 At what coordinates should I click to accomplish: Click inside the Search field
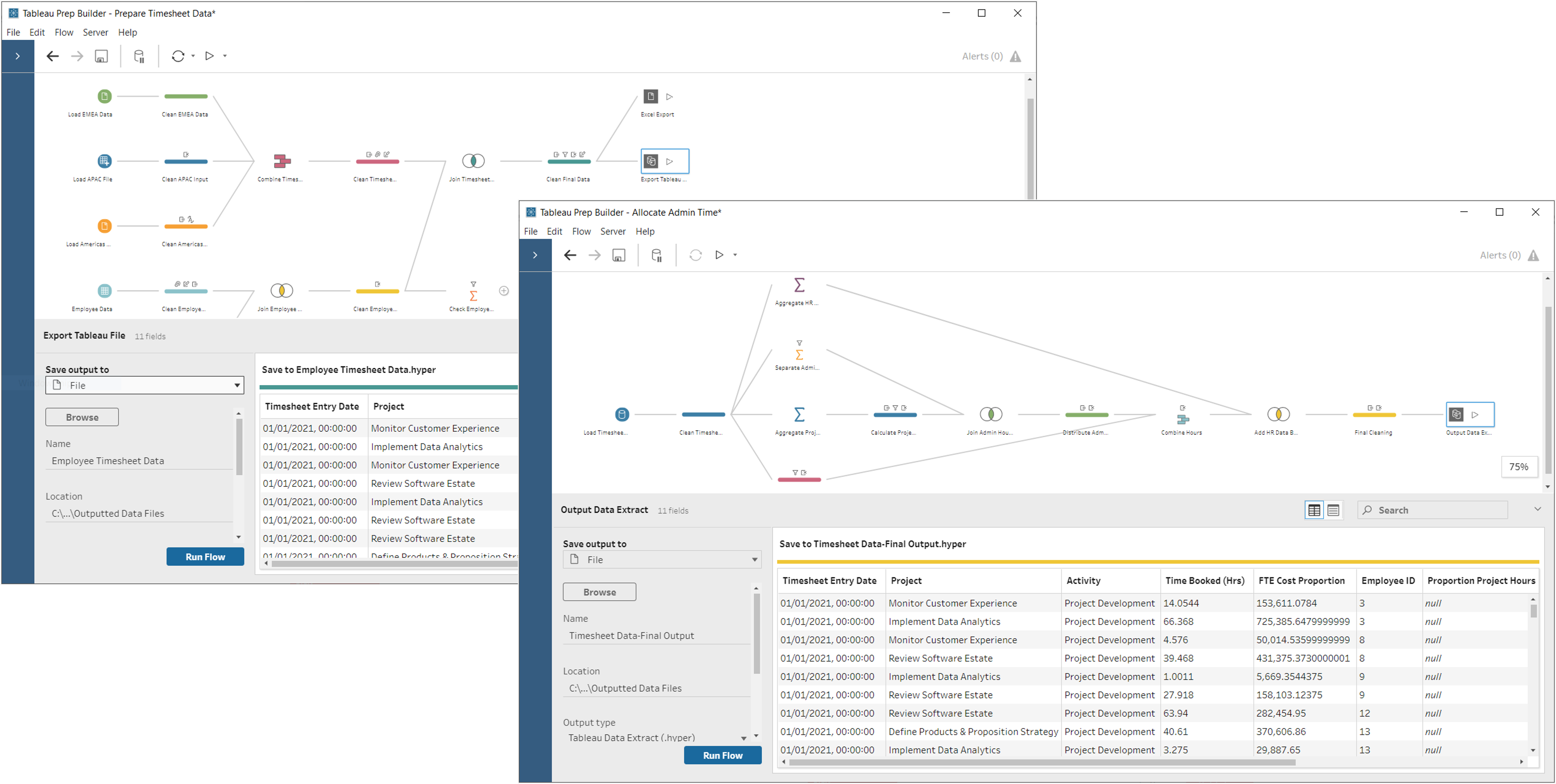coord(1432,510)
